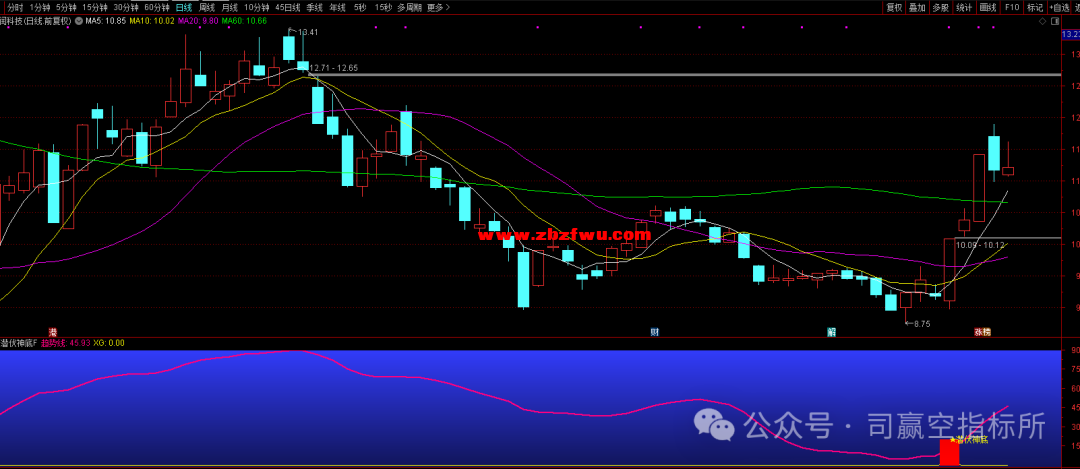The height and width of the screenshot is (469, 1080).
Task: Click the 12.71 - 12.65 gap label
Action: pyautogui.click(x=334, y=67)
